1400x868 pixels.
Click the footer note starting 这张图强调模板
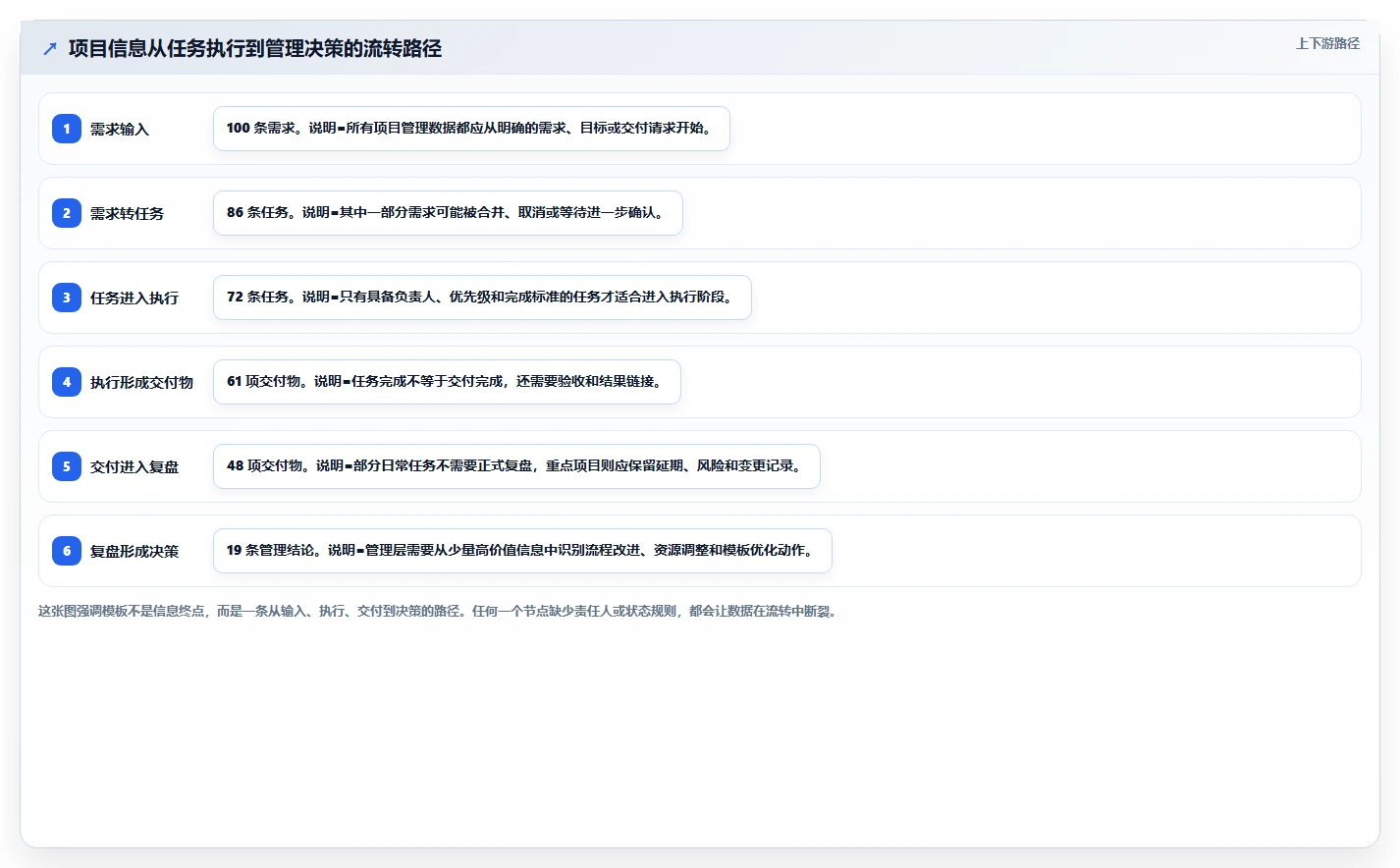tap(437, 611)
